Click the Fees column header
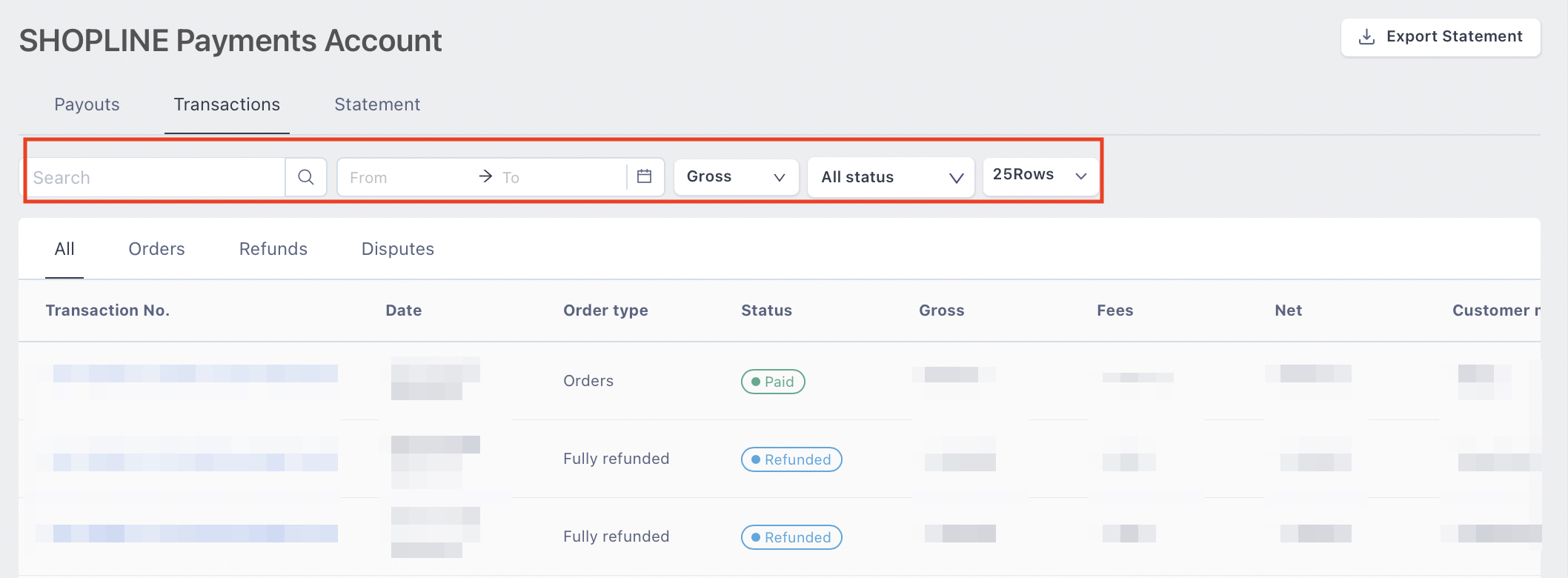The height and width of the screenshot is (578, 1568). [x=1114, y=310]
